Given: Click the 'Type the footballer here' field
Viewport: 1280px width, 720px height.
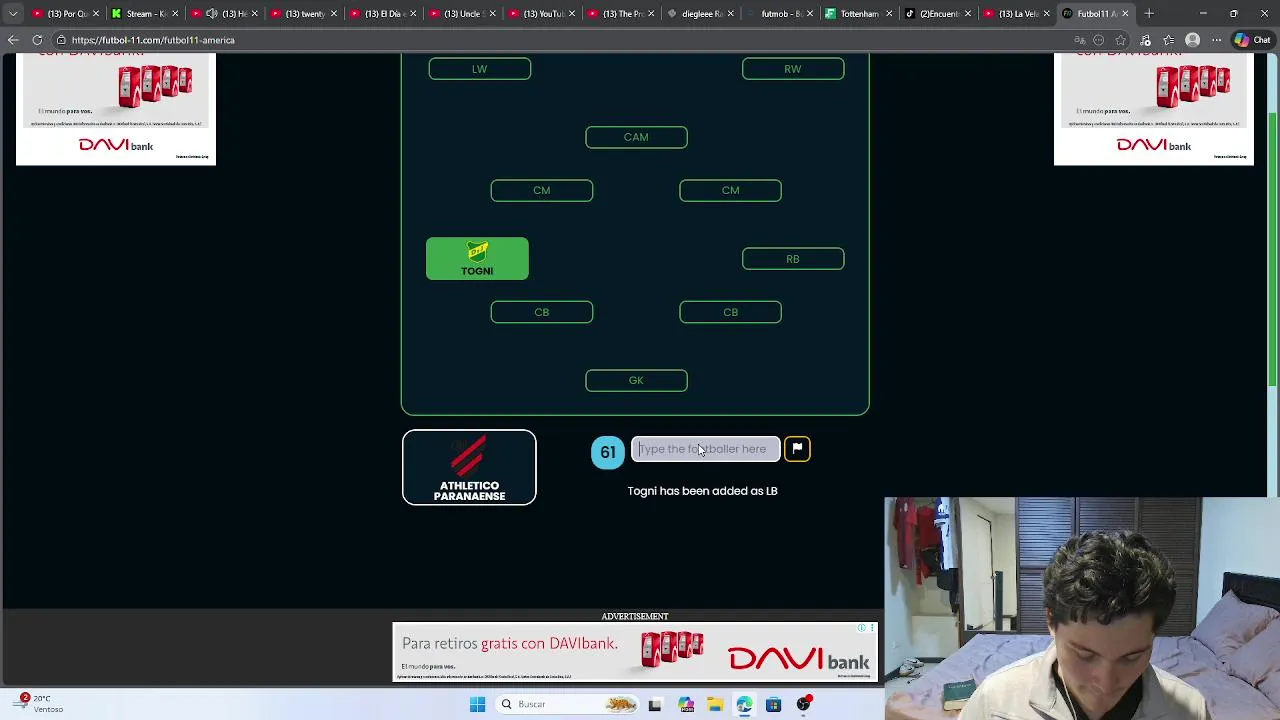Looking at the screenshot, I should point(705,449).
